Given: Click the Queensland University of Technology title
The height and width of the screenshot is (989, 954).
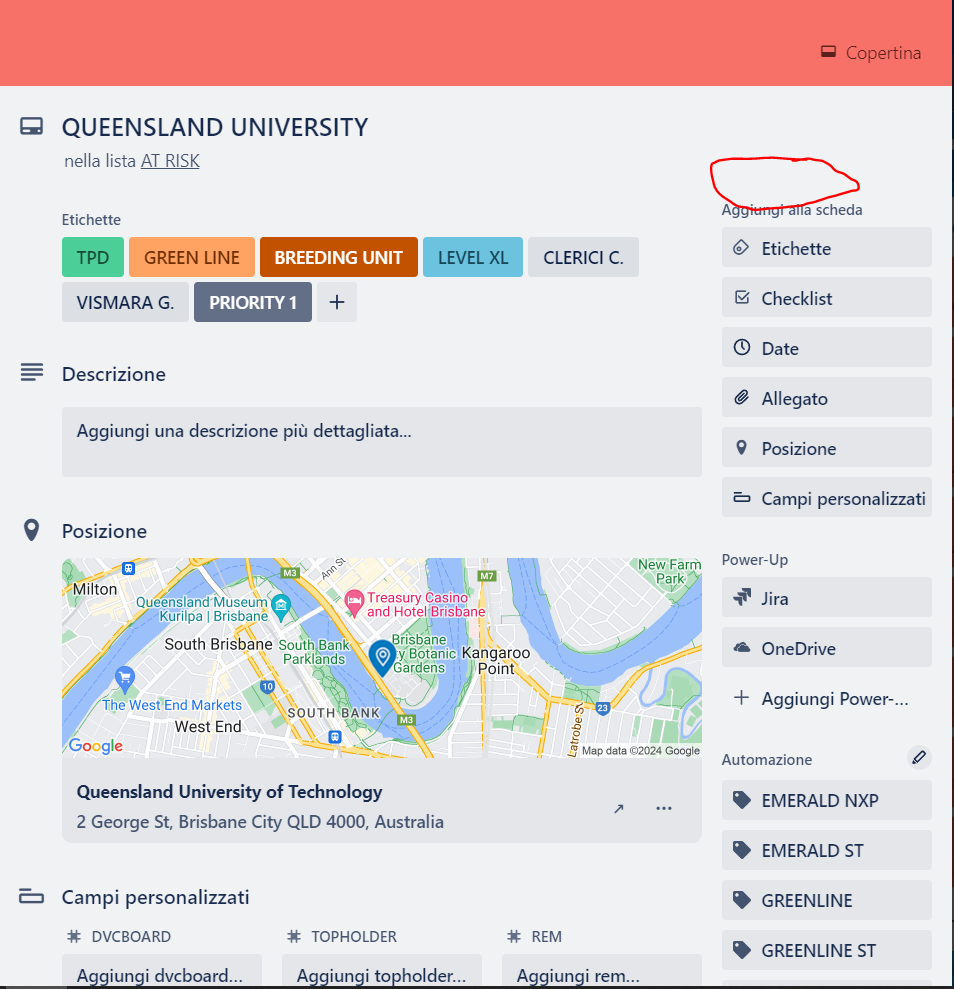Looking at the screenshot, I should click(x=230, y=792).
